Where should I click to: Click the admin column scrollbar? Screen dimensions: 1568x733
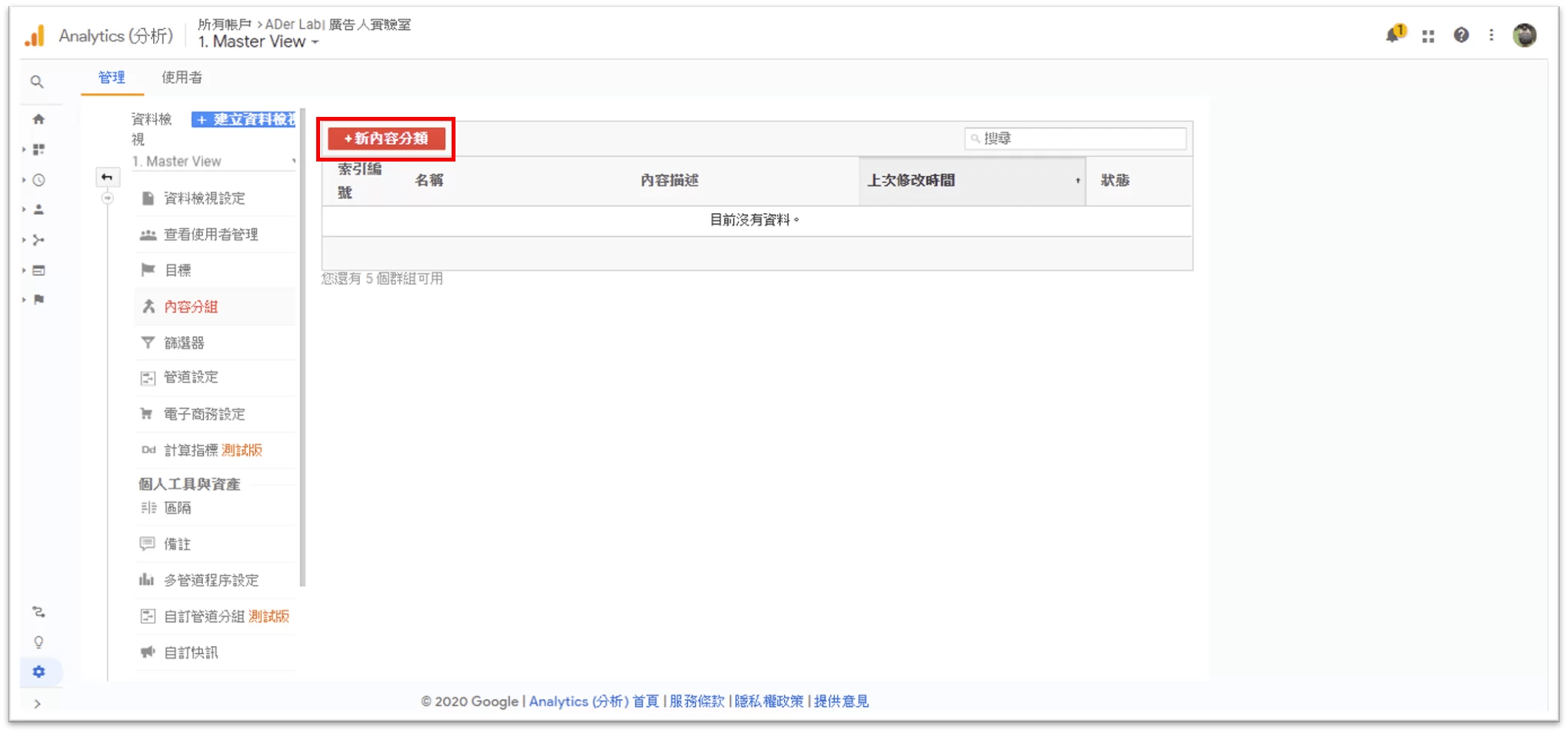[x=302, y=347]
